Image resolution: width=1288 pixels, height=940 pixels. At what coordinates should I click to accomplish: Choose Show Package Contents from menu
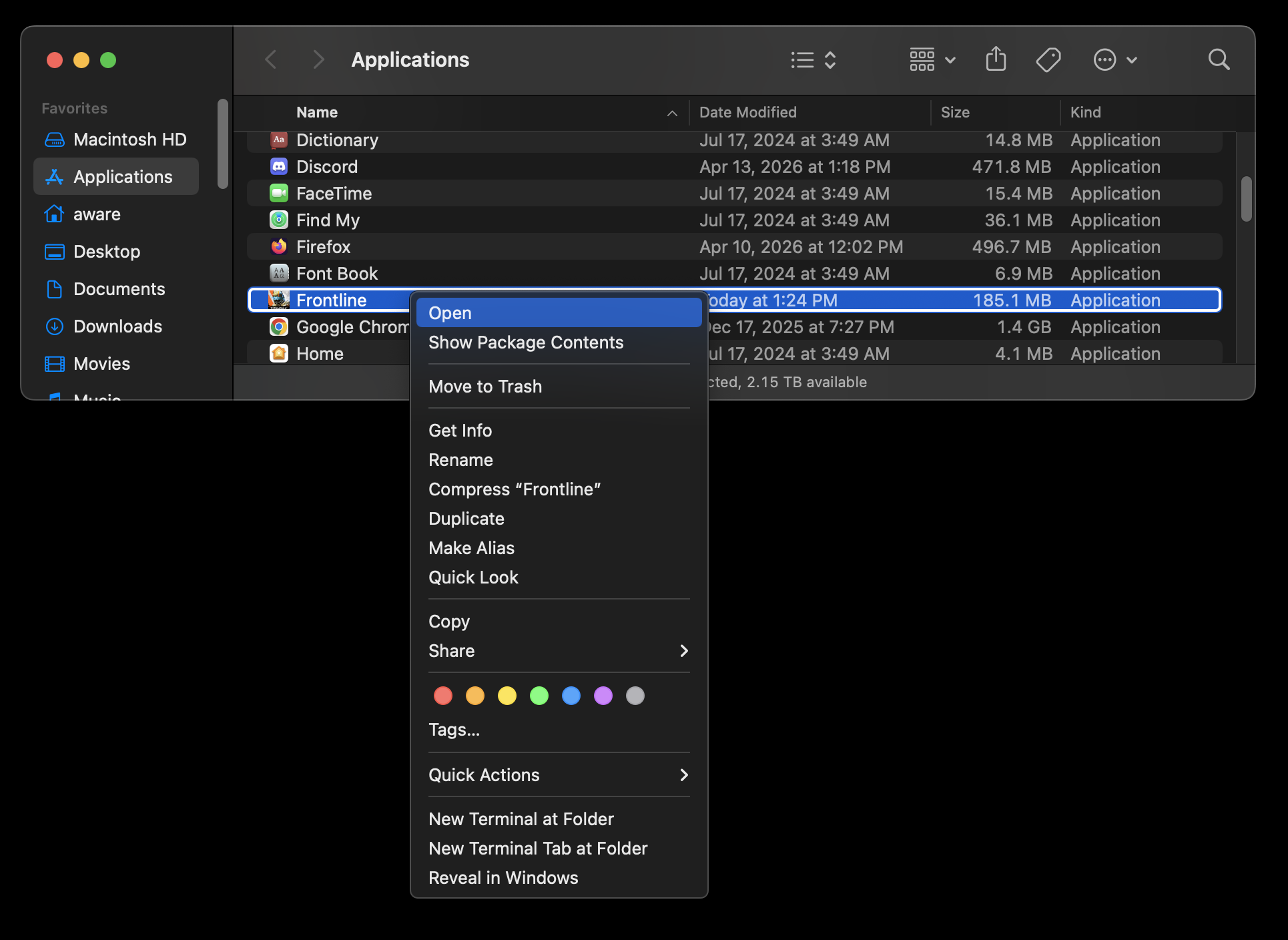click(x=526, y=342)
